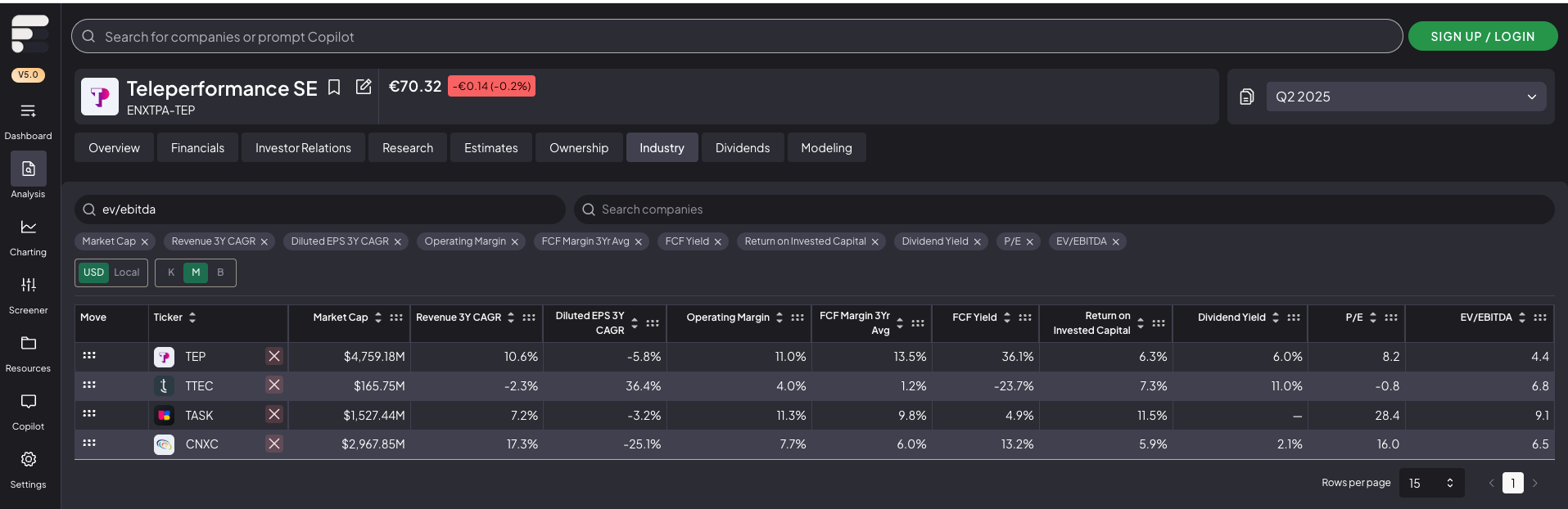Sort by Market Cap arrows
1568x509 pixels.
click(x=378, y=318)
